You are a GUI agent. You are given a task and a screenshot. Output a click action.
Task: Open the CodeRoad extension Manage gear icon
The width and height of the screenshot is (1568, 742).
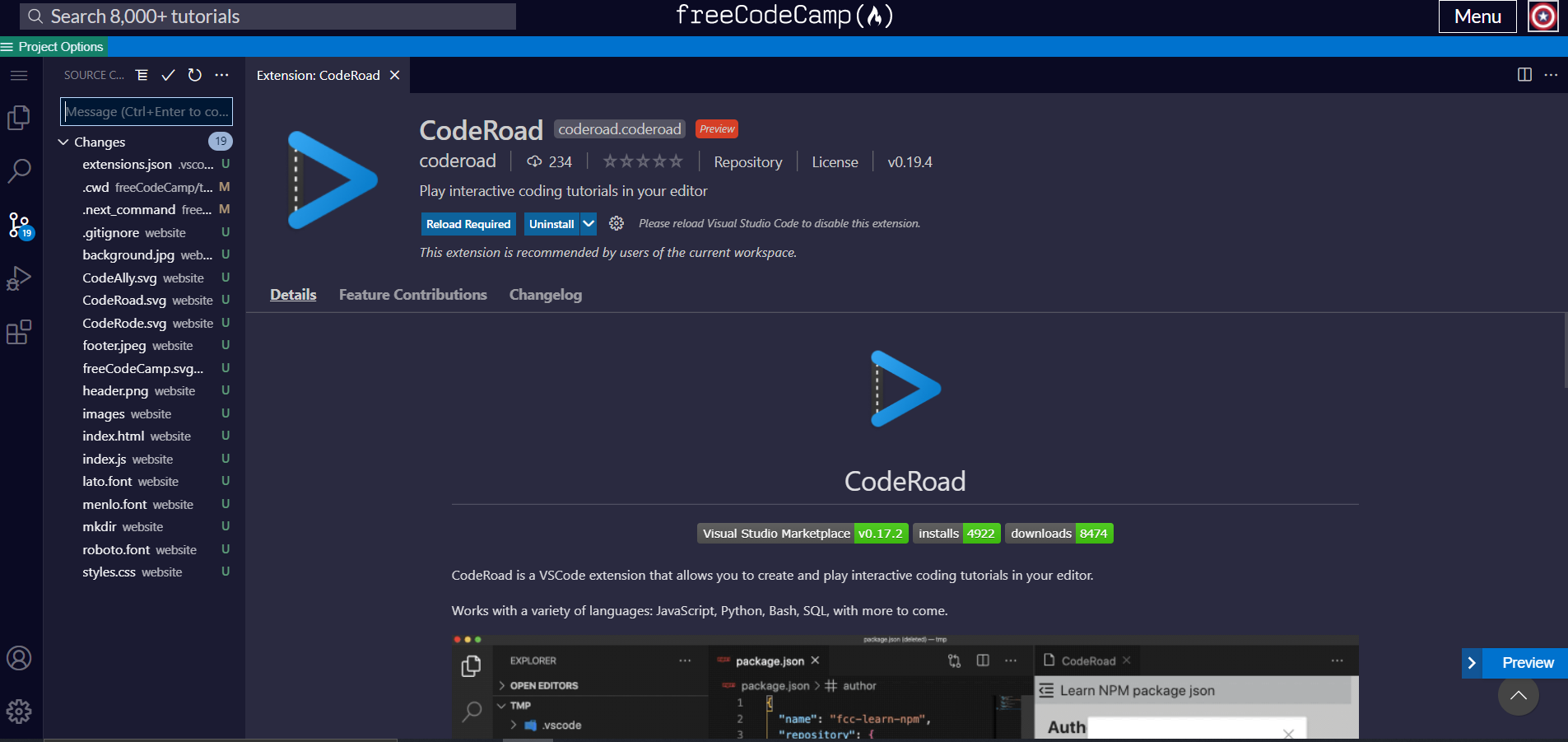616,223
